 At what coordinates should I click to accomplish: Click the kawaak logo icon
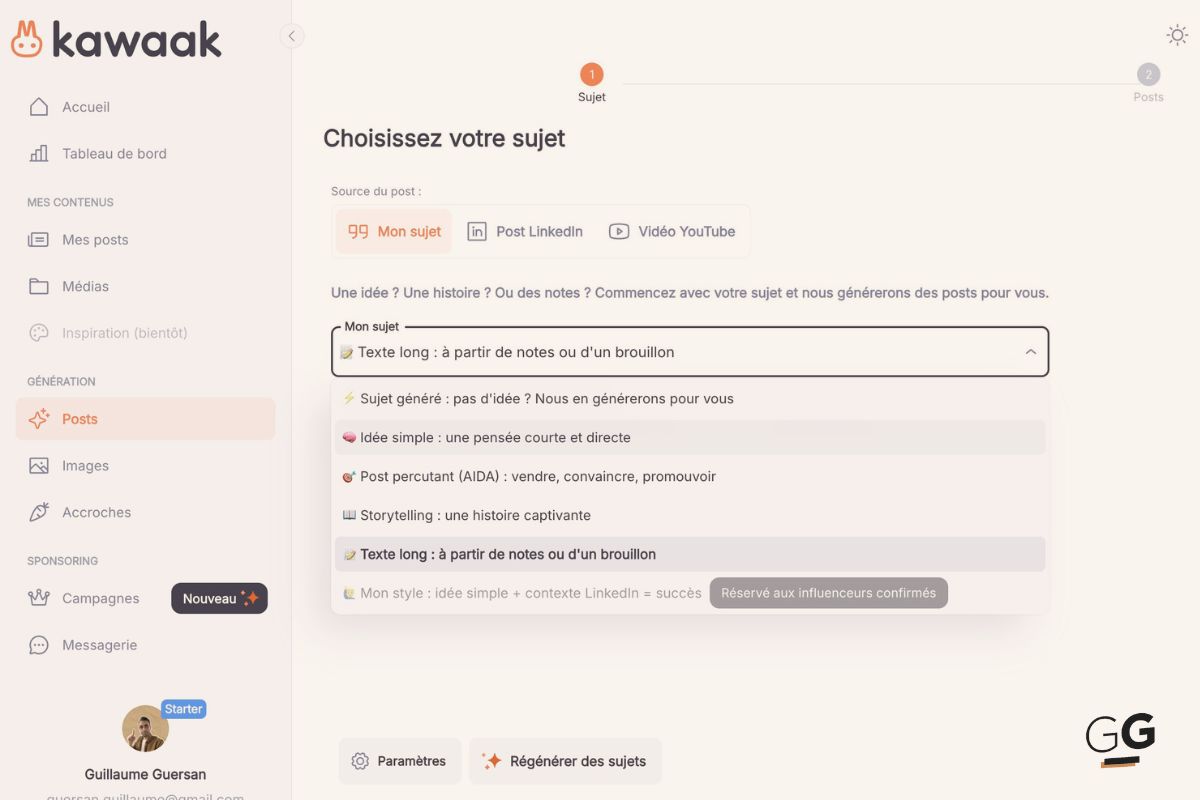pos(25,38)
